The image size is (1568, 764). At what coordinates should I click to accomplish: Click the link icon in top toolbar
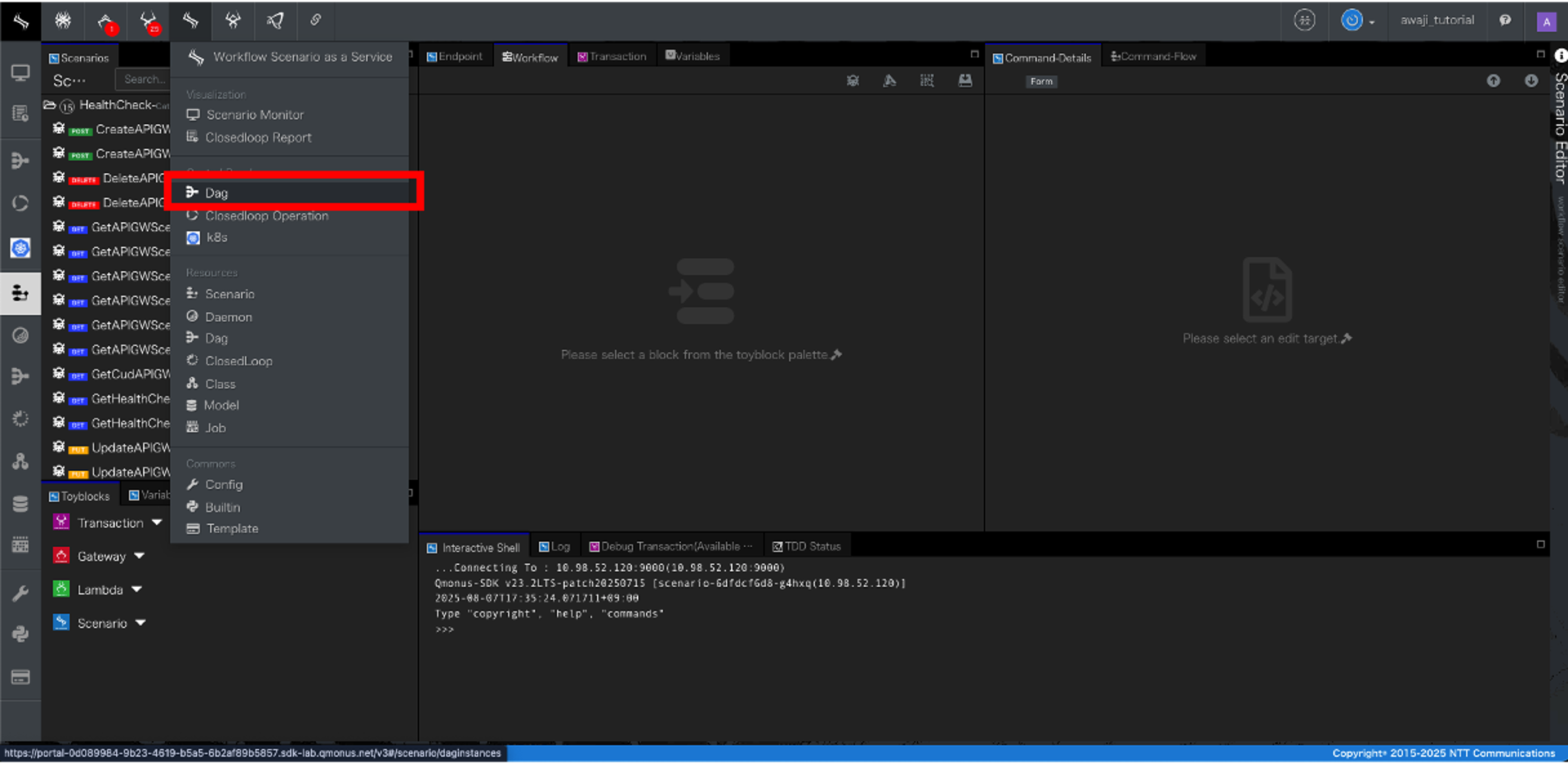click(x=315, y=20)
